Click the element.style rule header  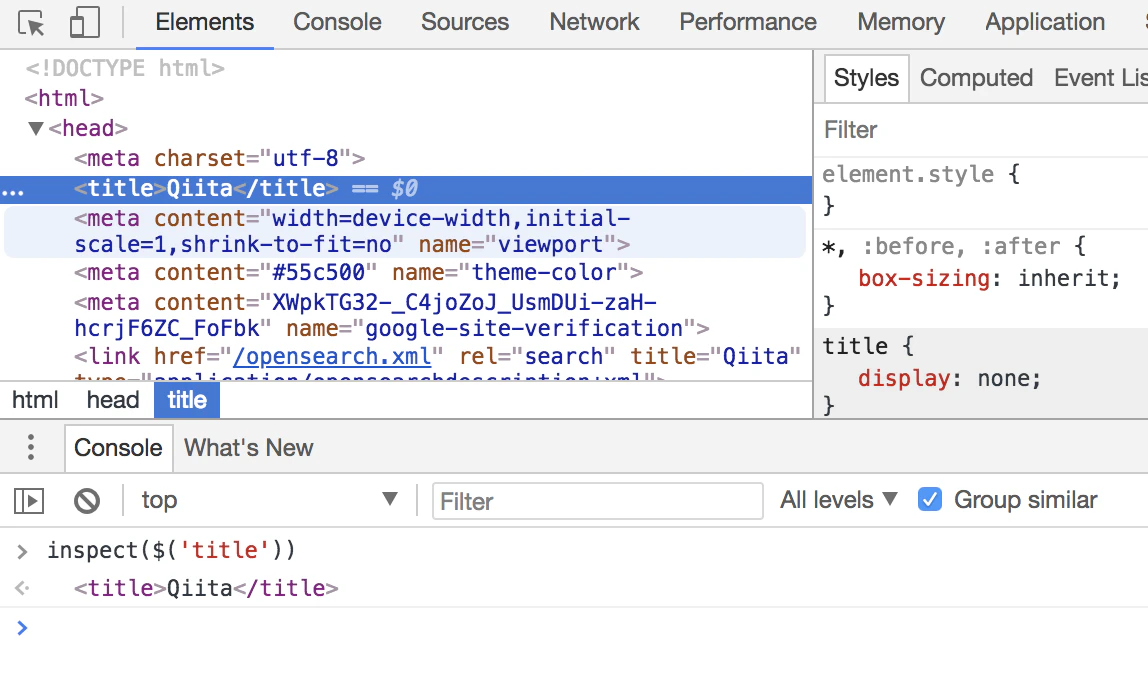921,175
